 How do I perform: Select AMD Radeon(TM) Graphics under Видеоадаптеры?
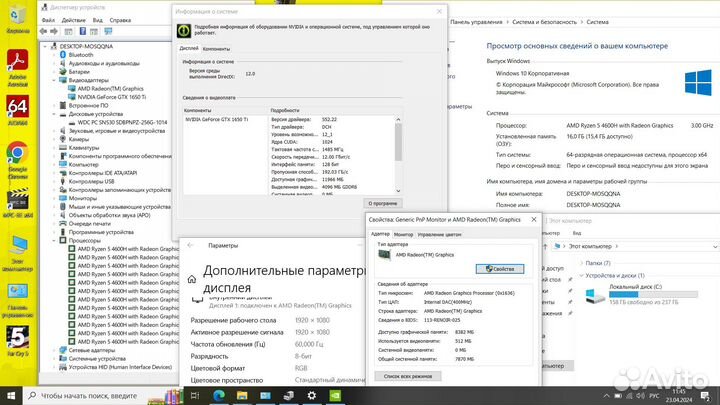pos(110,89)
